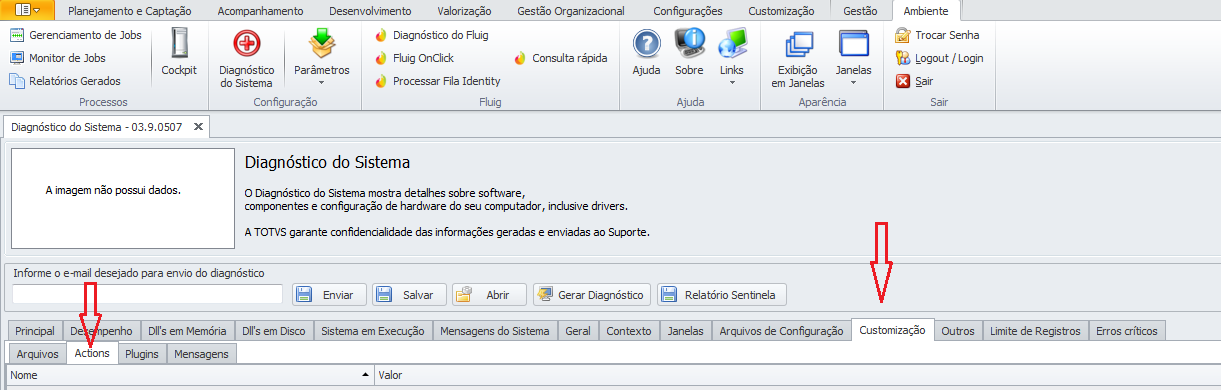Open Fluig OnClick
The width and height of the screenshot is (1221, 390).
[x=414, y=58]
